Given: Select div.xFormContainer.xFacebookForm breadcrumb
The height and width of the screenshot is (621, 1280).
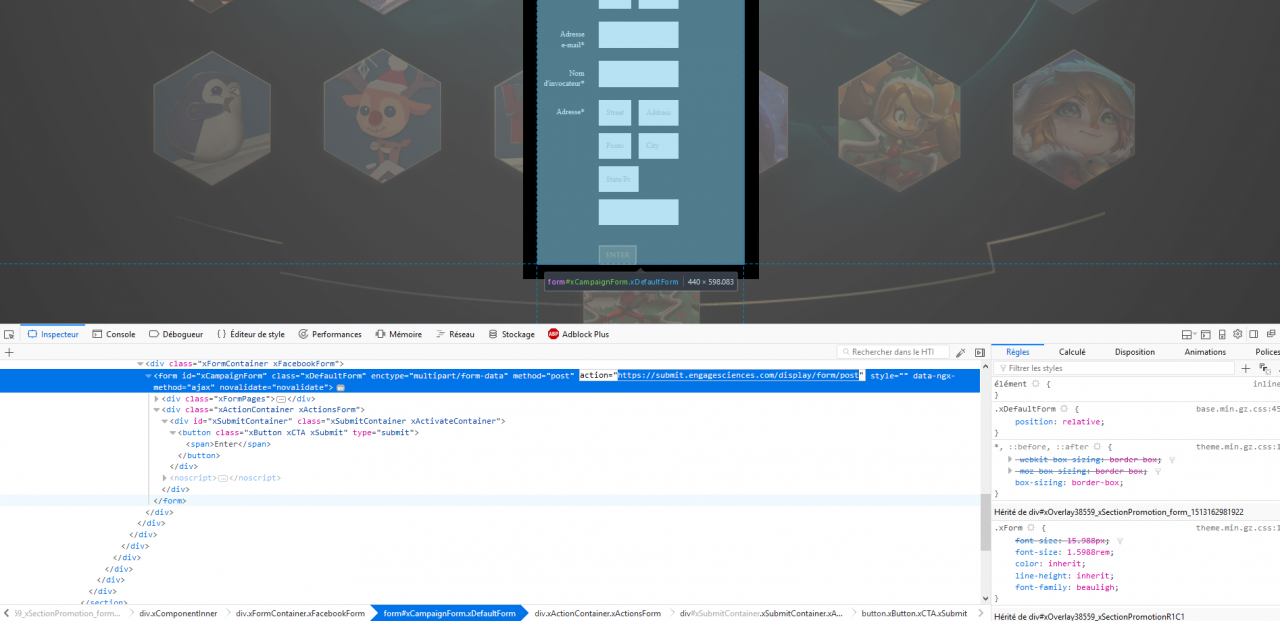Looking at the screenshot, I should [300, 613].
